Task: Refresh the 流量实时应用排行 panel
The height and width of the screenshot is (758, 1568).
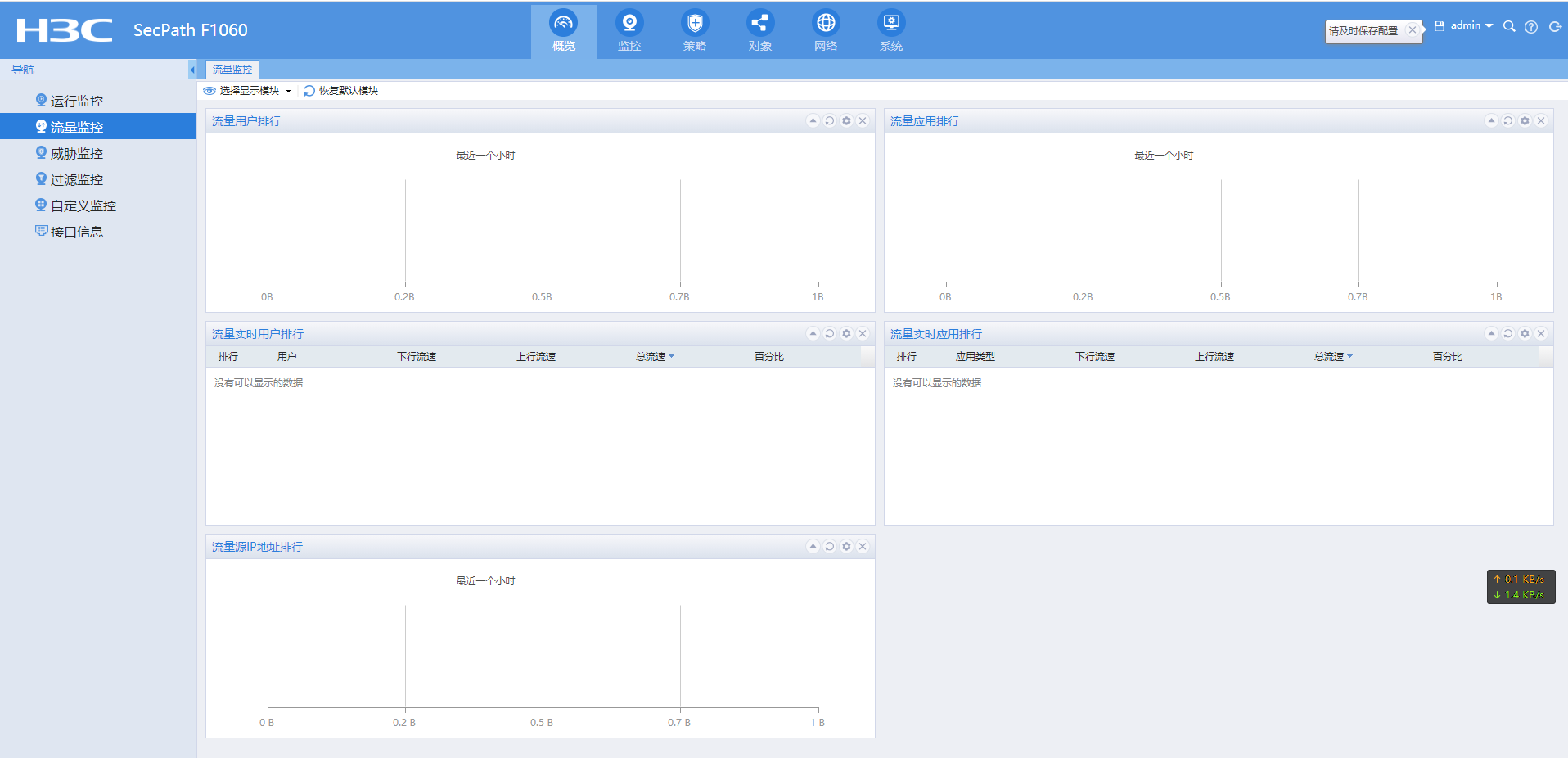Action: point(1507,333)
